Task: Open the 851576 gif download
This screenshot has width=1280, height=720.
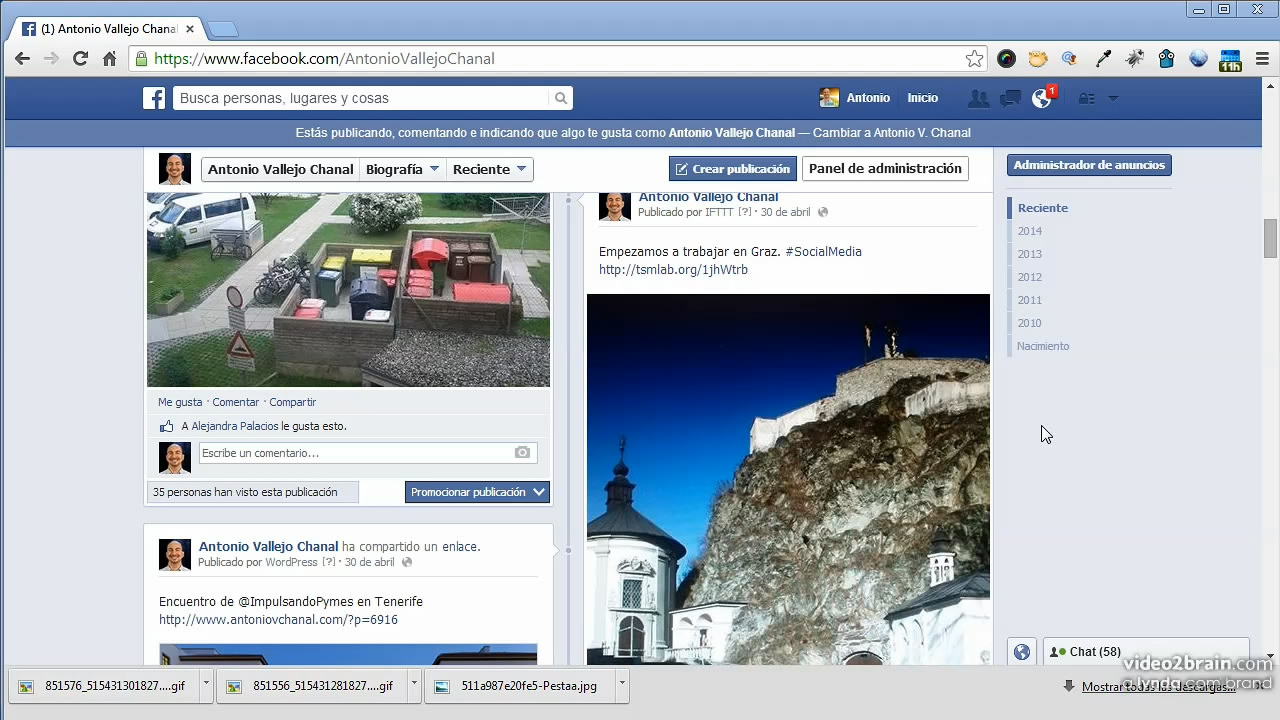Action: (104, 686)
